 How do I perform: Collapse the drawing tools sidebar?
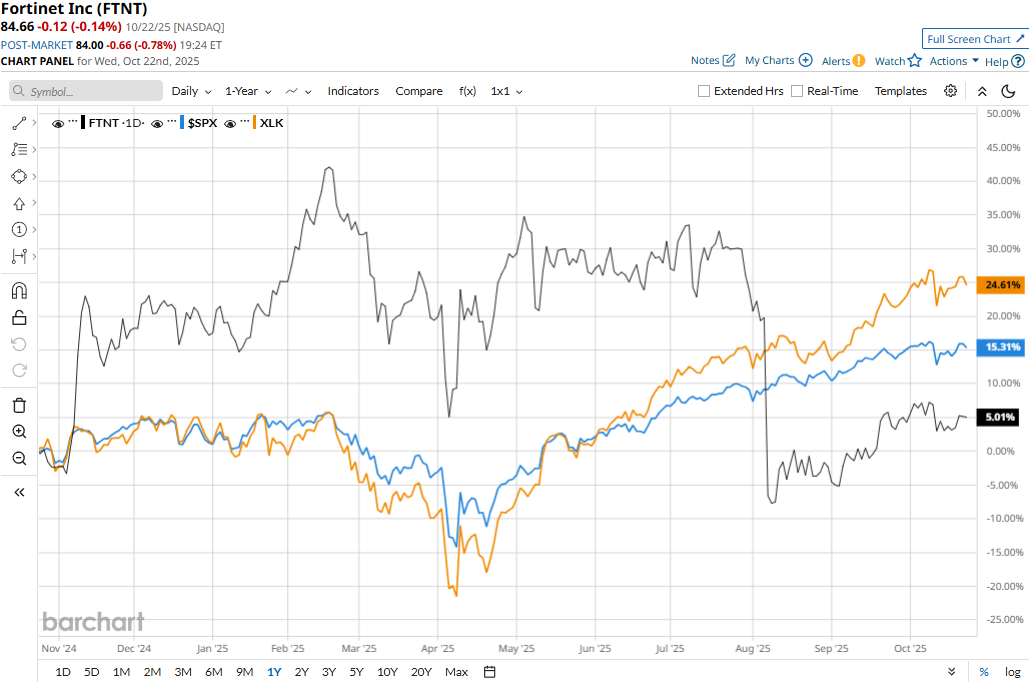click(19, 492)
